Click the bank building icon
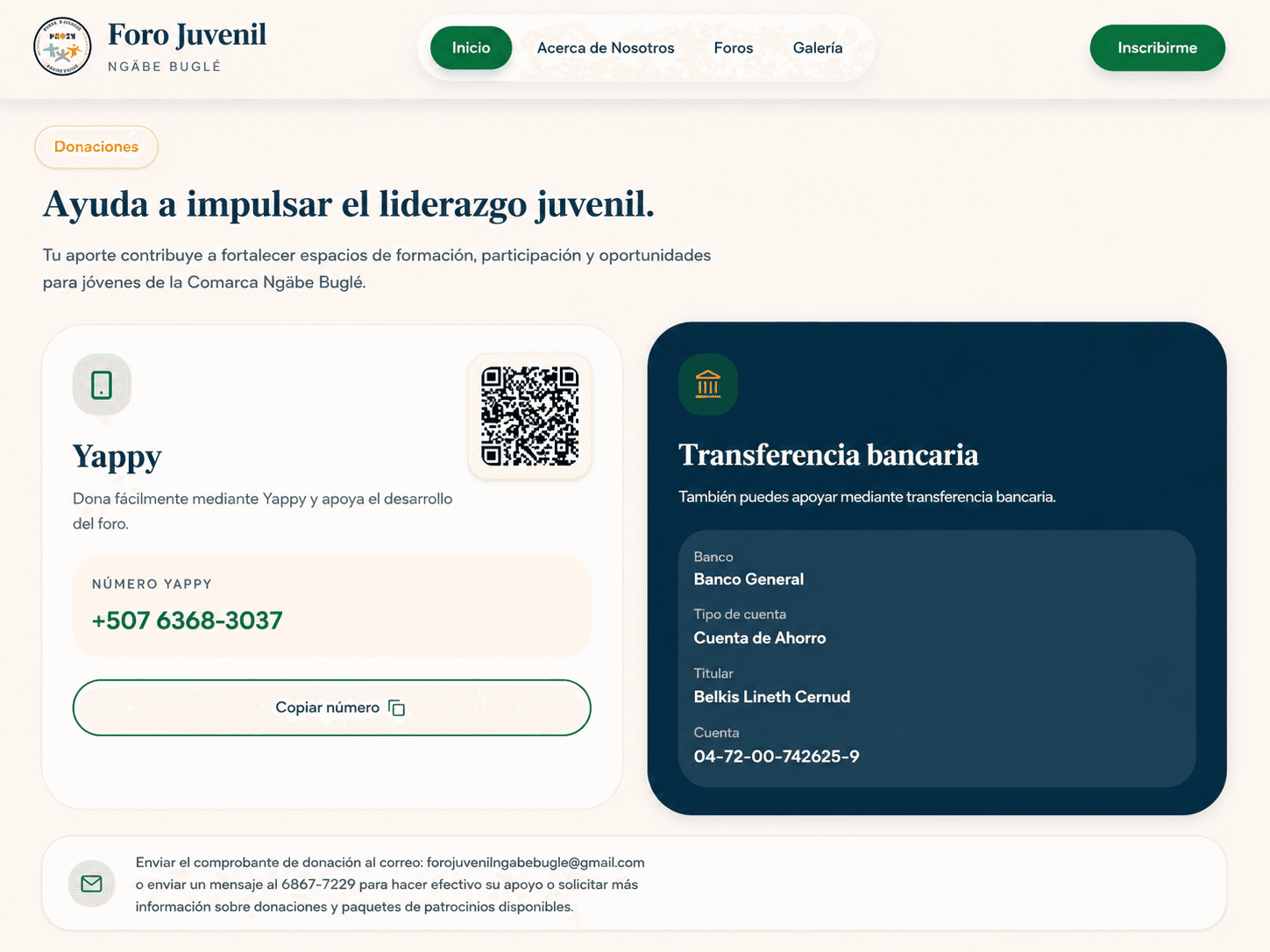 point(708,384)
